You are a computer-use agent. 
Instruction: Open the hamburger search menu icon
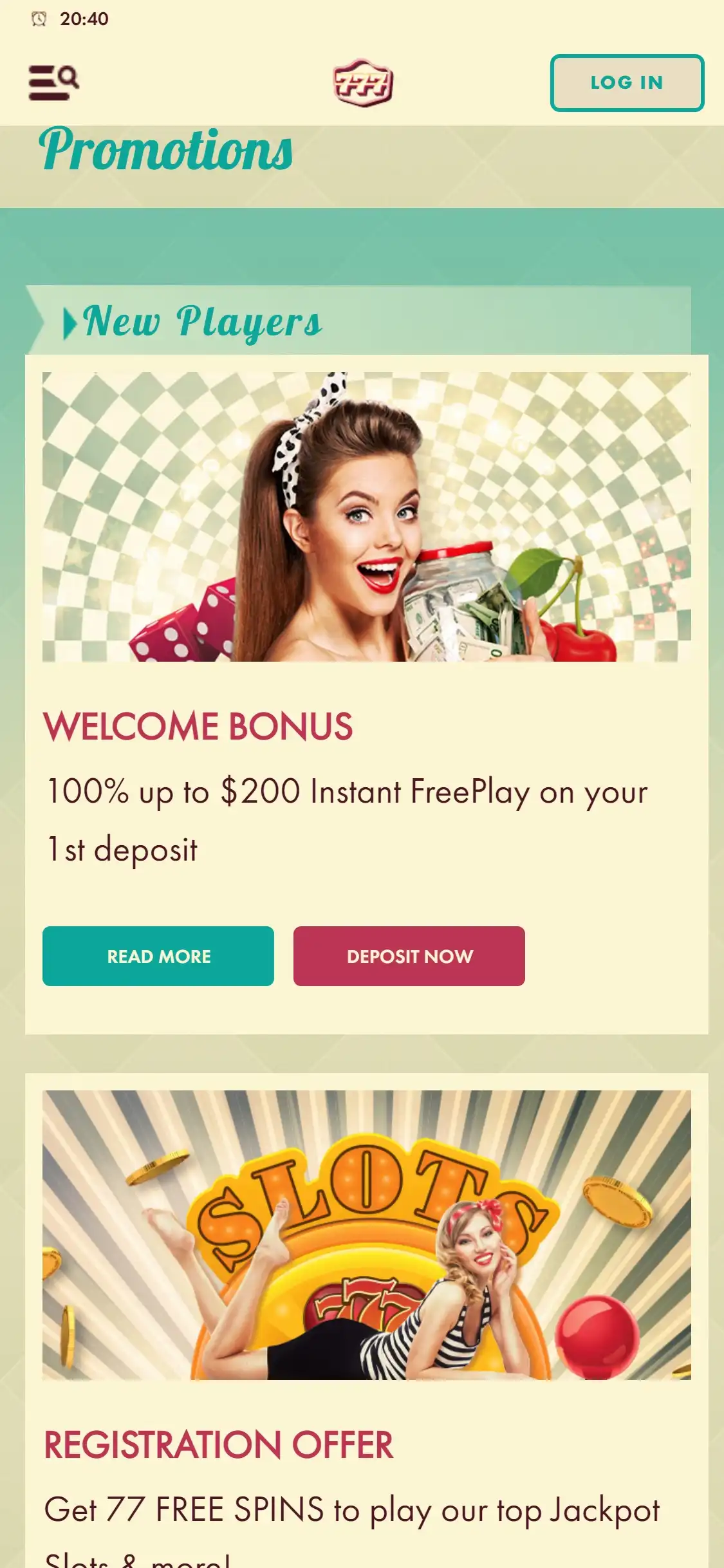point(54,82)
